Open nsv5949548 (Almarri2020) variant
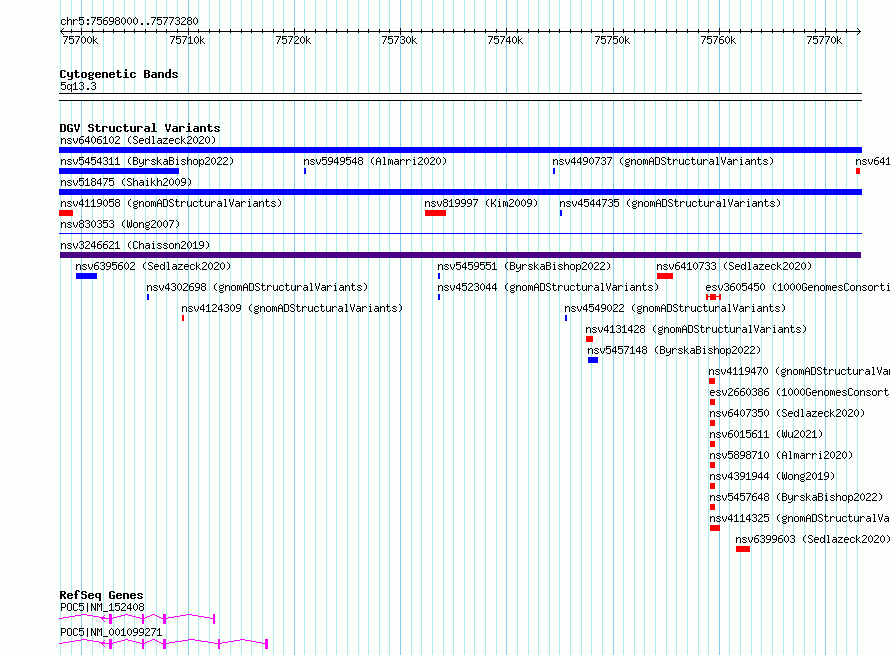 click(375, 161)
